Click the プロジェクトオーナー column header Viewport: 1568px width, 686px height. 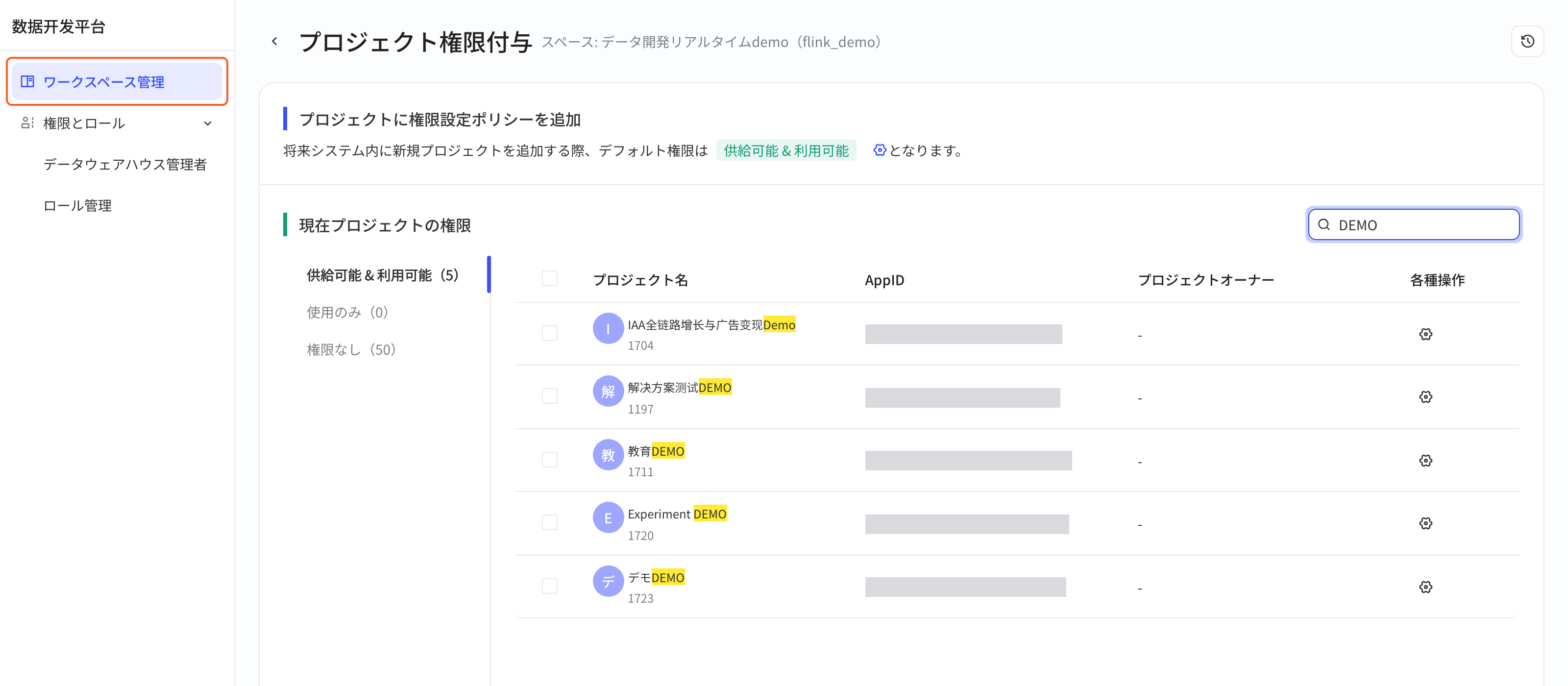pyautogui.click(x=1206, y=280)
